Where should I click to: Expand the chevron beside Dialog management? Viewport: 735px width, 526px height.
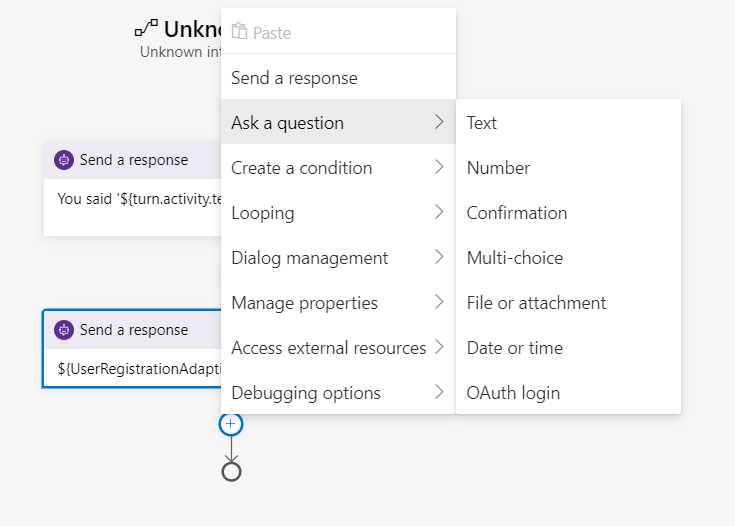pyautogui.click(x=439, y=257)
